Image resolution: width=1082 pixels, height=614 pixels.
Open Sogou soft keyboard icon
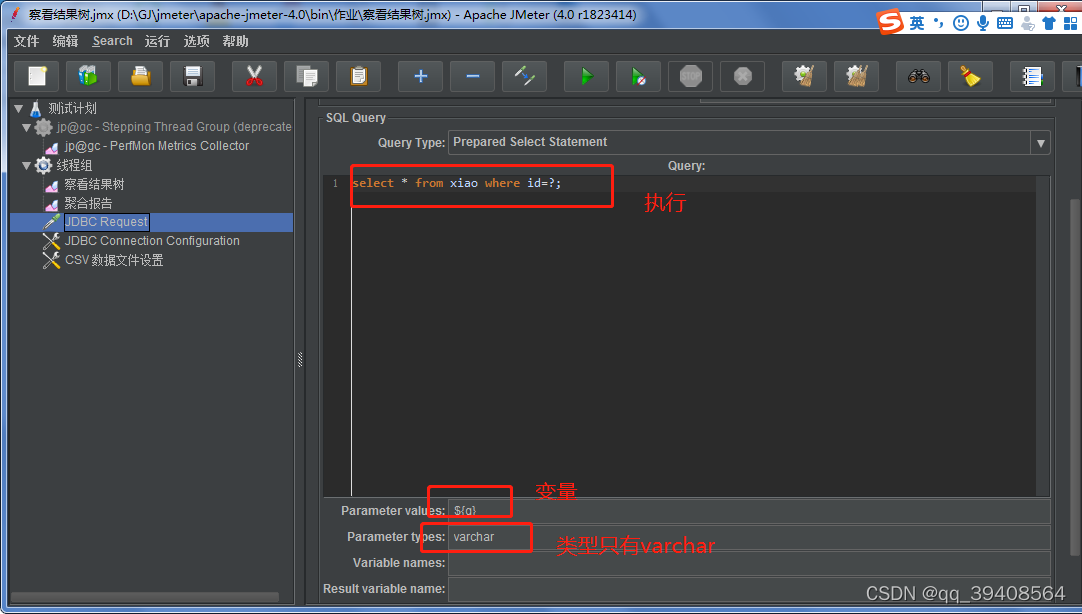pyautogui.click(x=1005, y=23)
